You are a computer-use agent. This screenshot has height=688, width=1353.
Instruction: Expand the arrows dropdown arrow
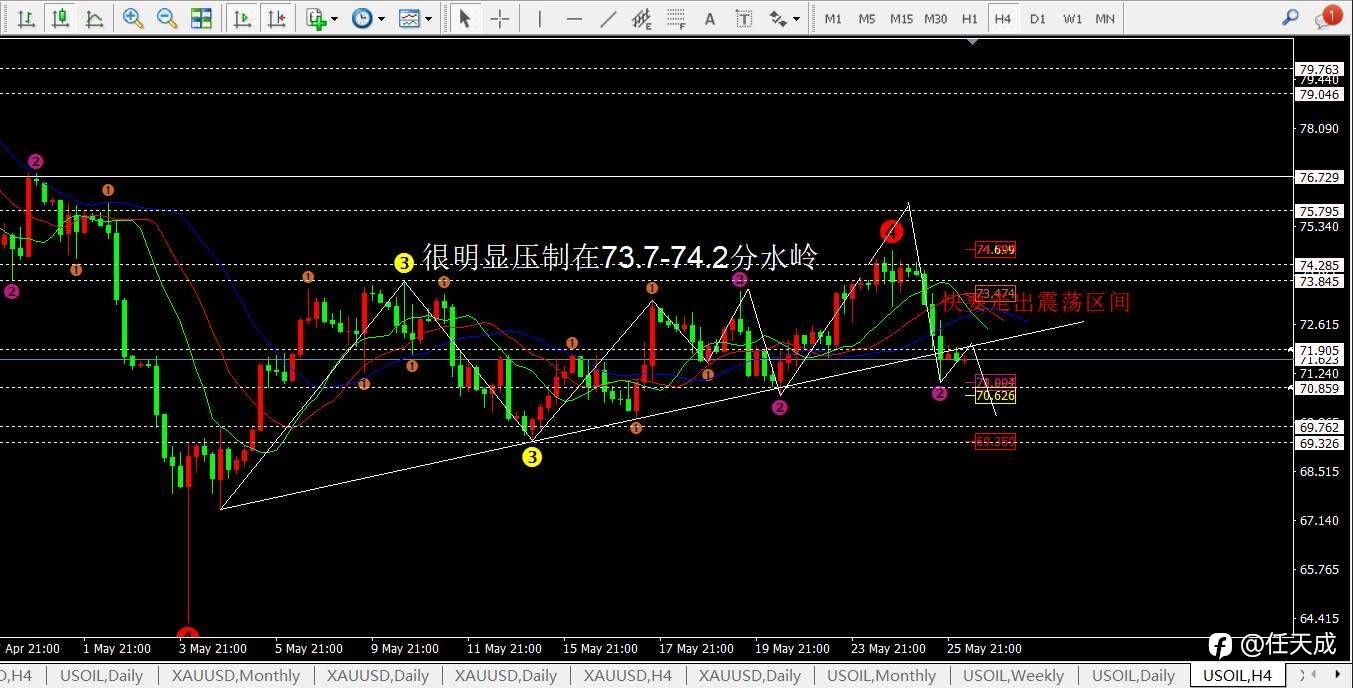coord(796,18)
